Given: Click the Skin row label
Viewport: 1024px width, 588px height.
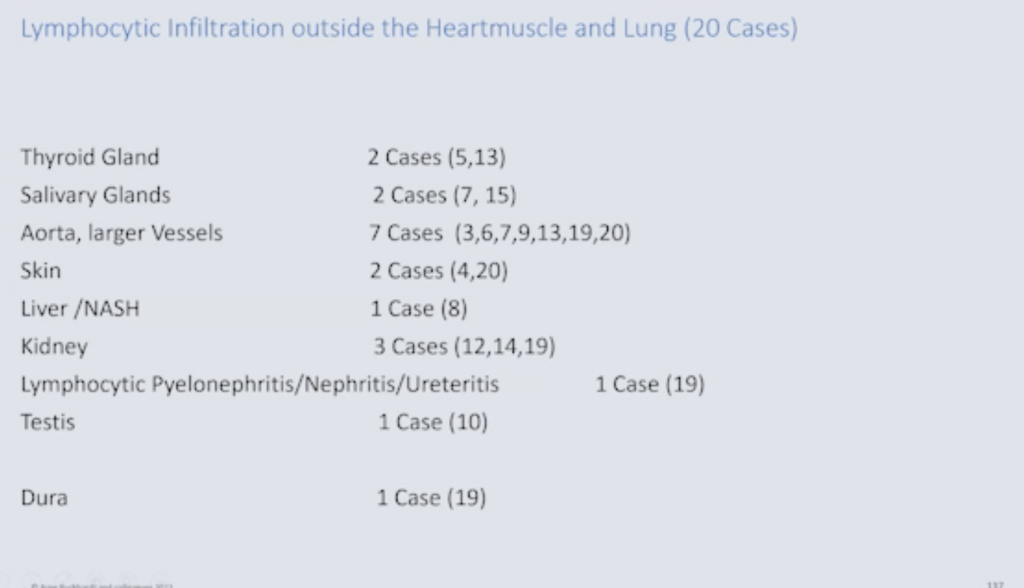Looking at the screenshot, I should click(41, 271).
